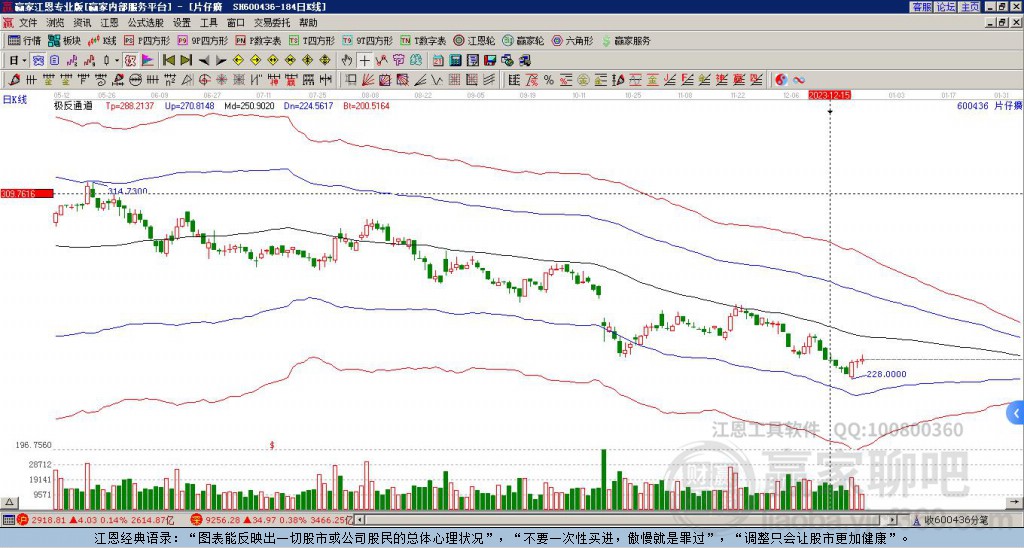The image size is (1024, 548).
Task: Jump to last bar with green skip-forward icon
Action: [186, 61]
